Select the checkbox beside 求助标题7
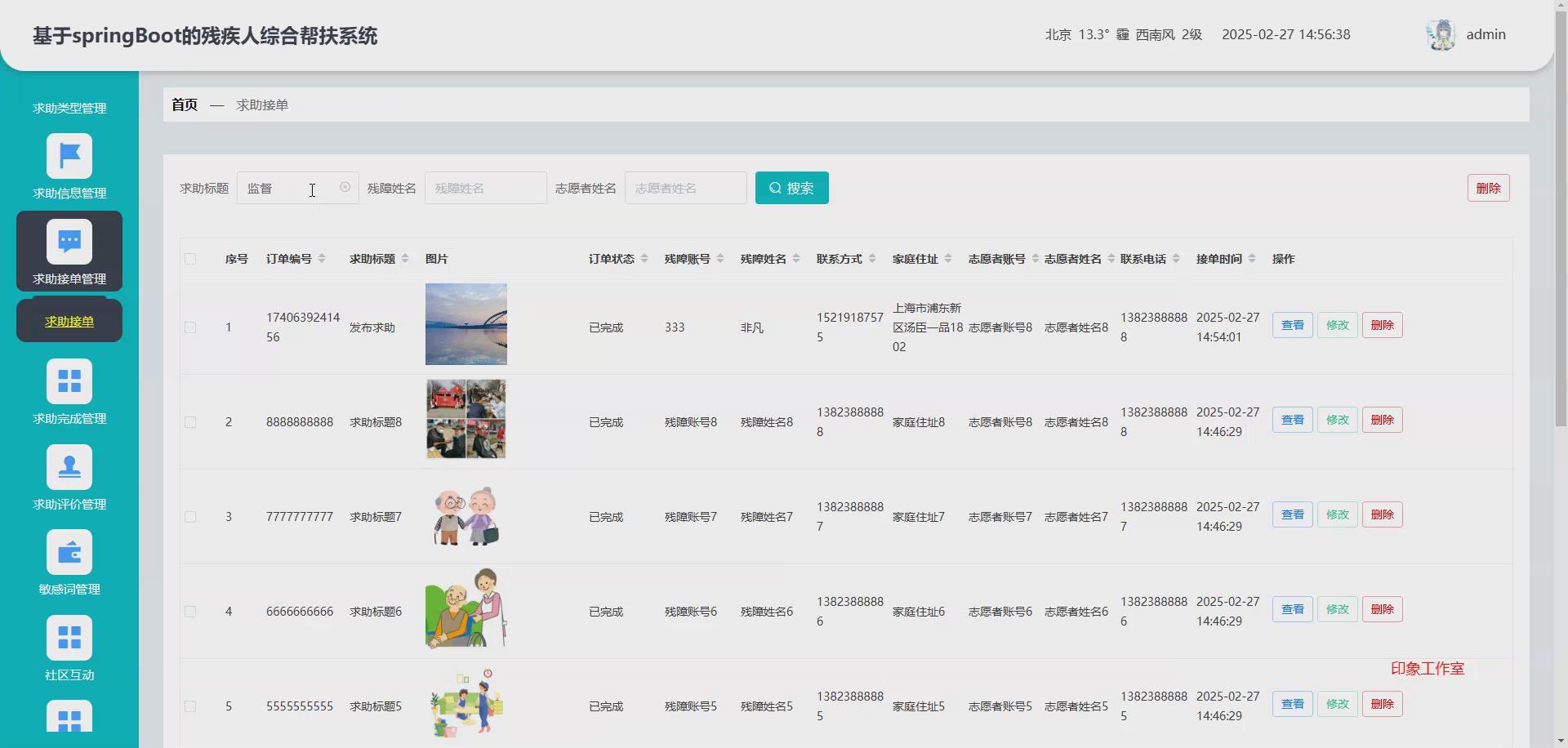 click(x=190, y=516)
